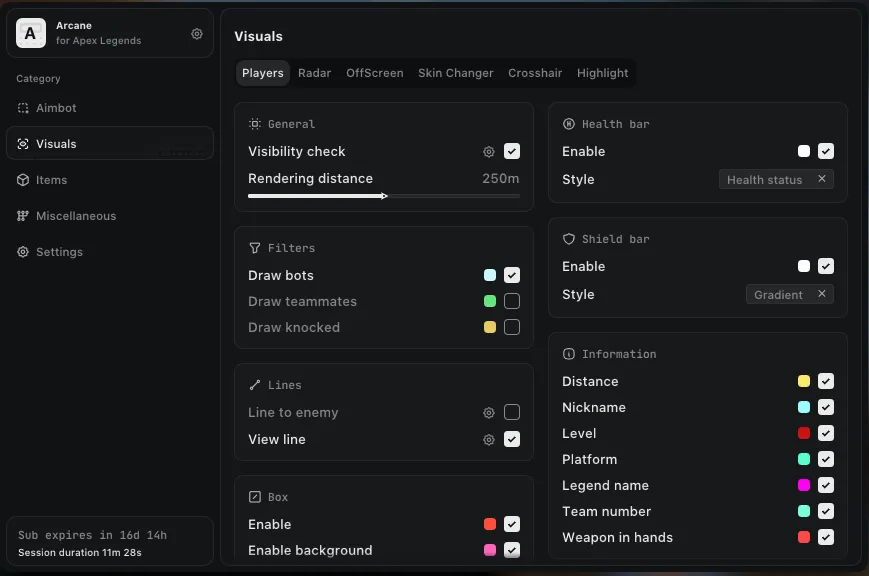Image resolution: width=869 pixels, height=576 pixels.
Task: Disable the Shield bar Enable checkbox
Action: (826, 266)
